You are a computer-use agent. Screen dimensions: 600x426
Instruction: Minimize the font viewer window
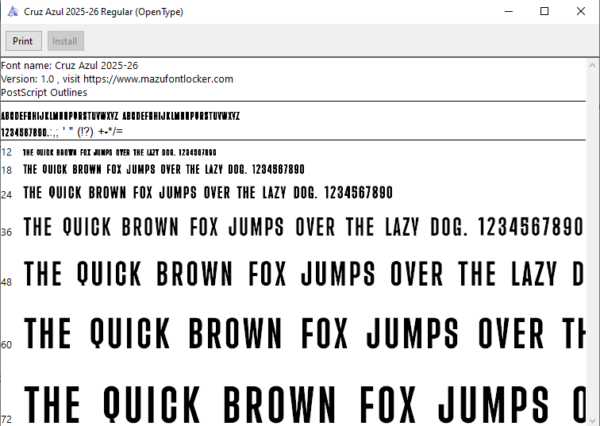(509, 11)
